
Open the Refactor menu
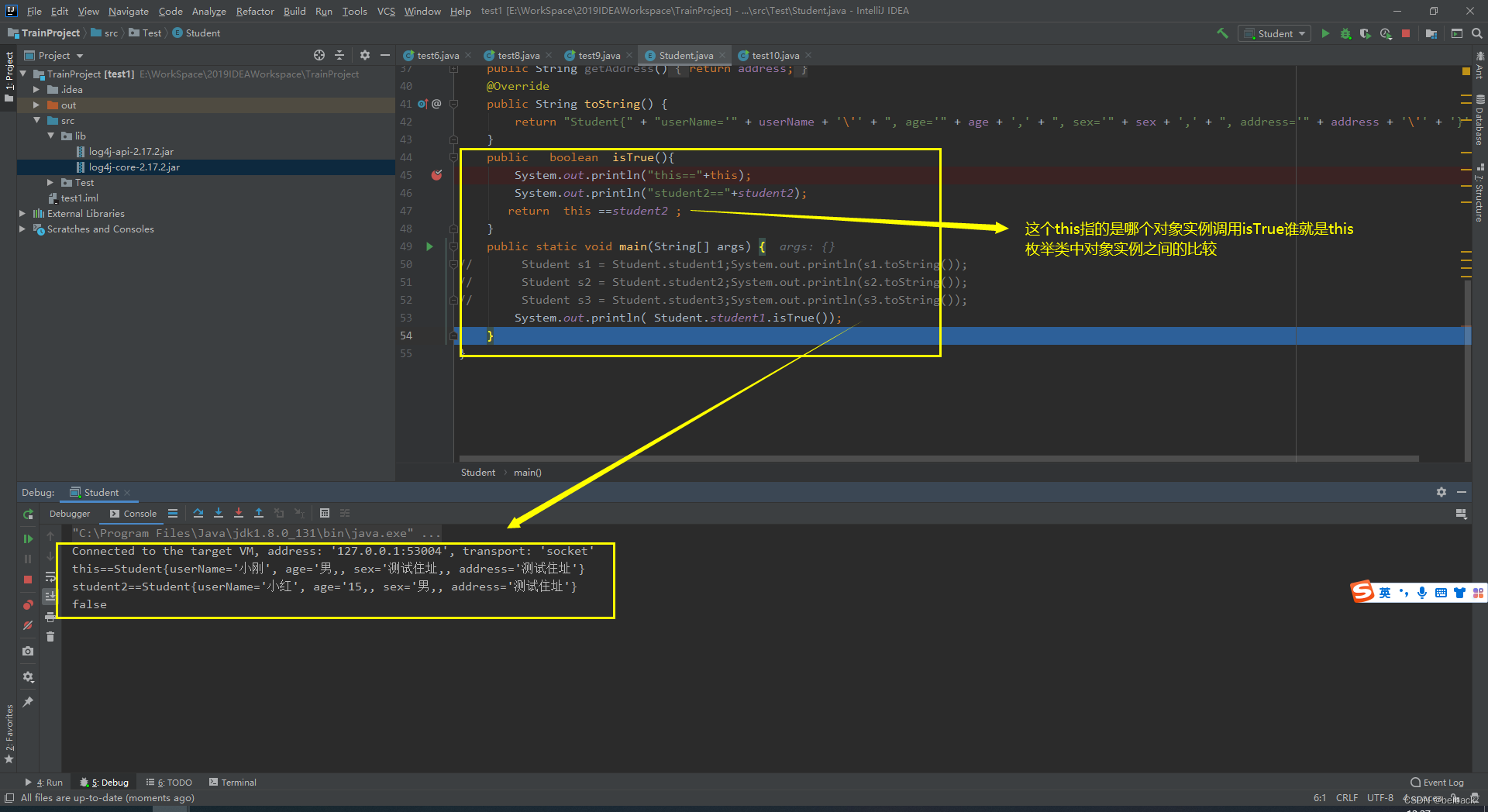(x=255, y=11)
